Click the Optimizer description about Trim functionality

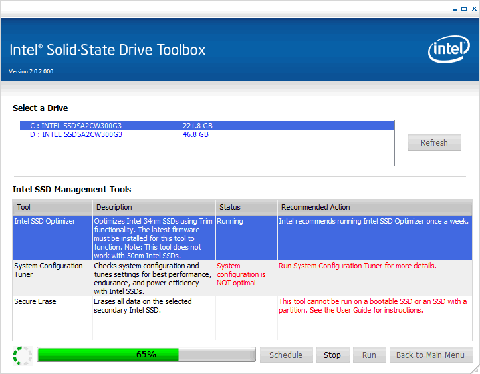tap(153, 238)
